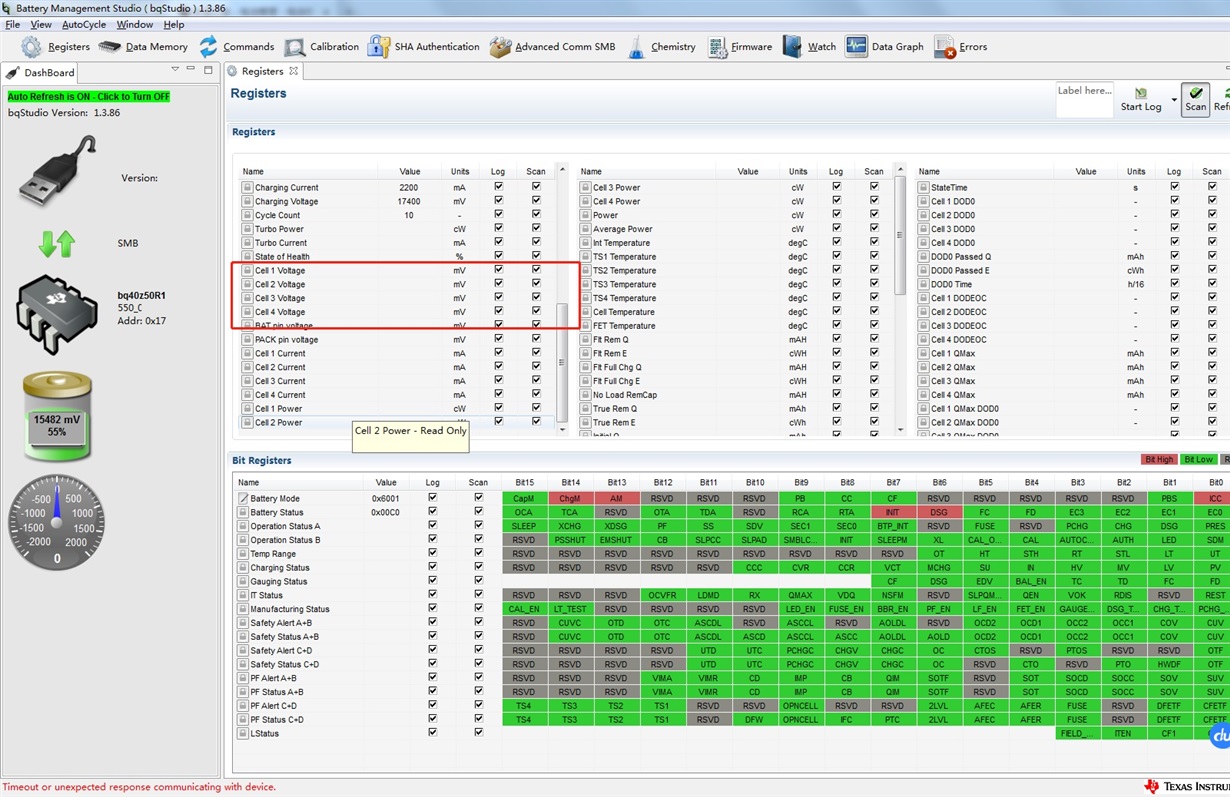Open the Window menu
Image resolution: width=1230 pixels, height=797 pixels.
pos(135,24)
